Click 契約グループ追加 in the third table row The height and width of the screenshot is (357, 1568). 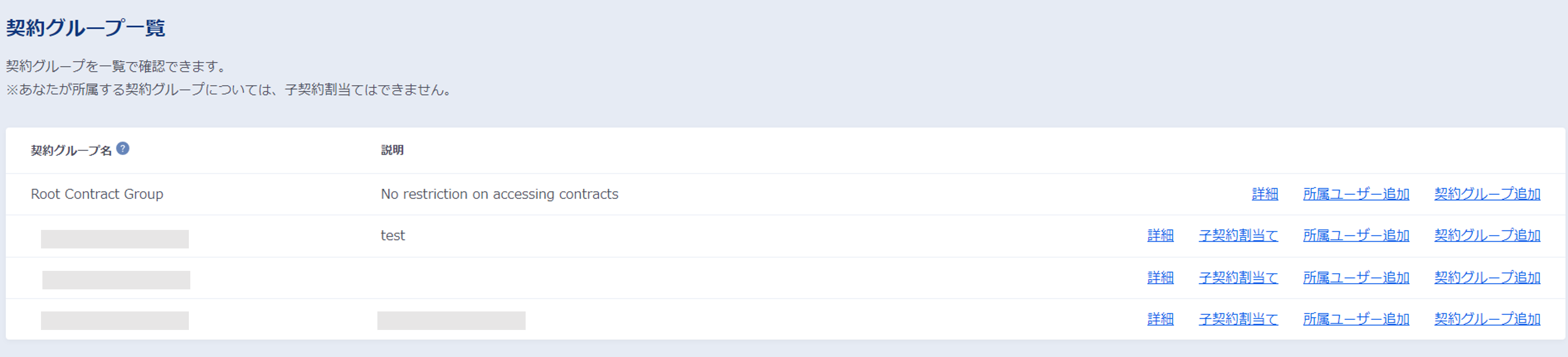pos(1486,277)
